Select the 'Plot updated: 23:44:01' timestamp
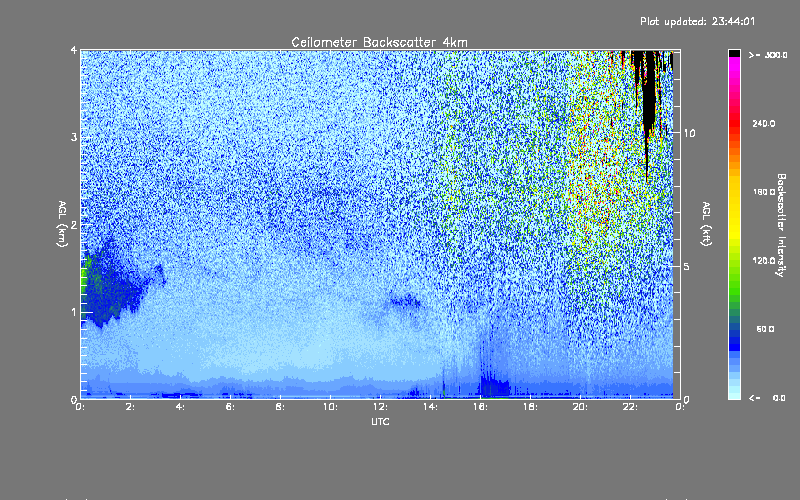 point(697,21)
